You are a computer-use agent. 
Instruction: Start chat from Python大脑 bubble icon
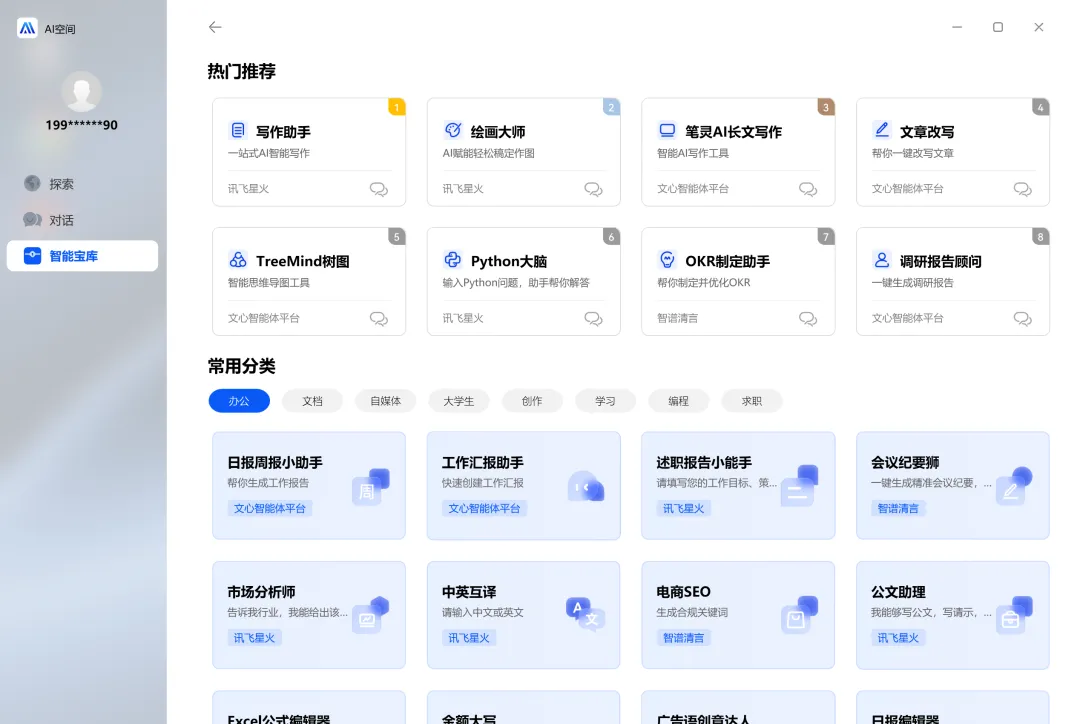(x=593, y=318)
